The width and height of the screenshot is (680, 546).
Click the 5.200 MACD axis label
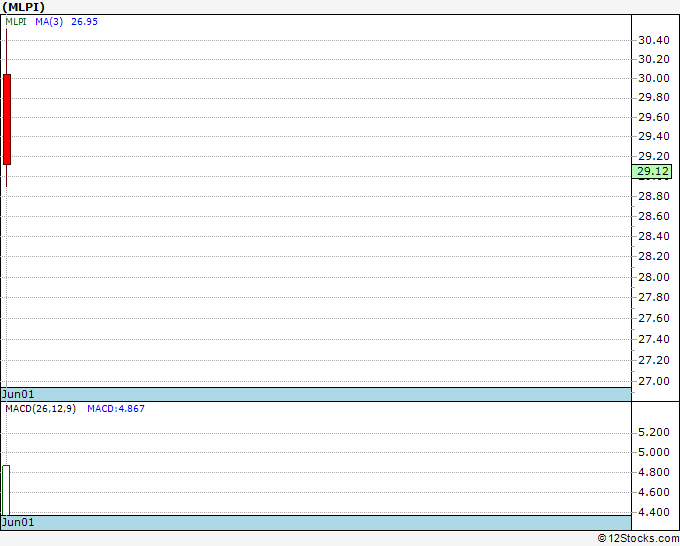click(x=654, y=432)
